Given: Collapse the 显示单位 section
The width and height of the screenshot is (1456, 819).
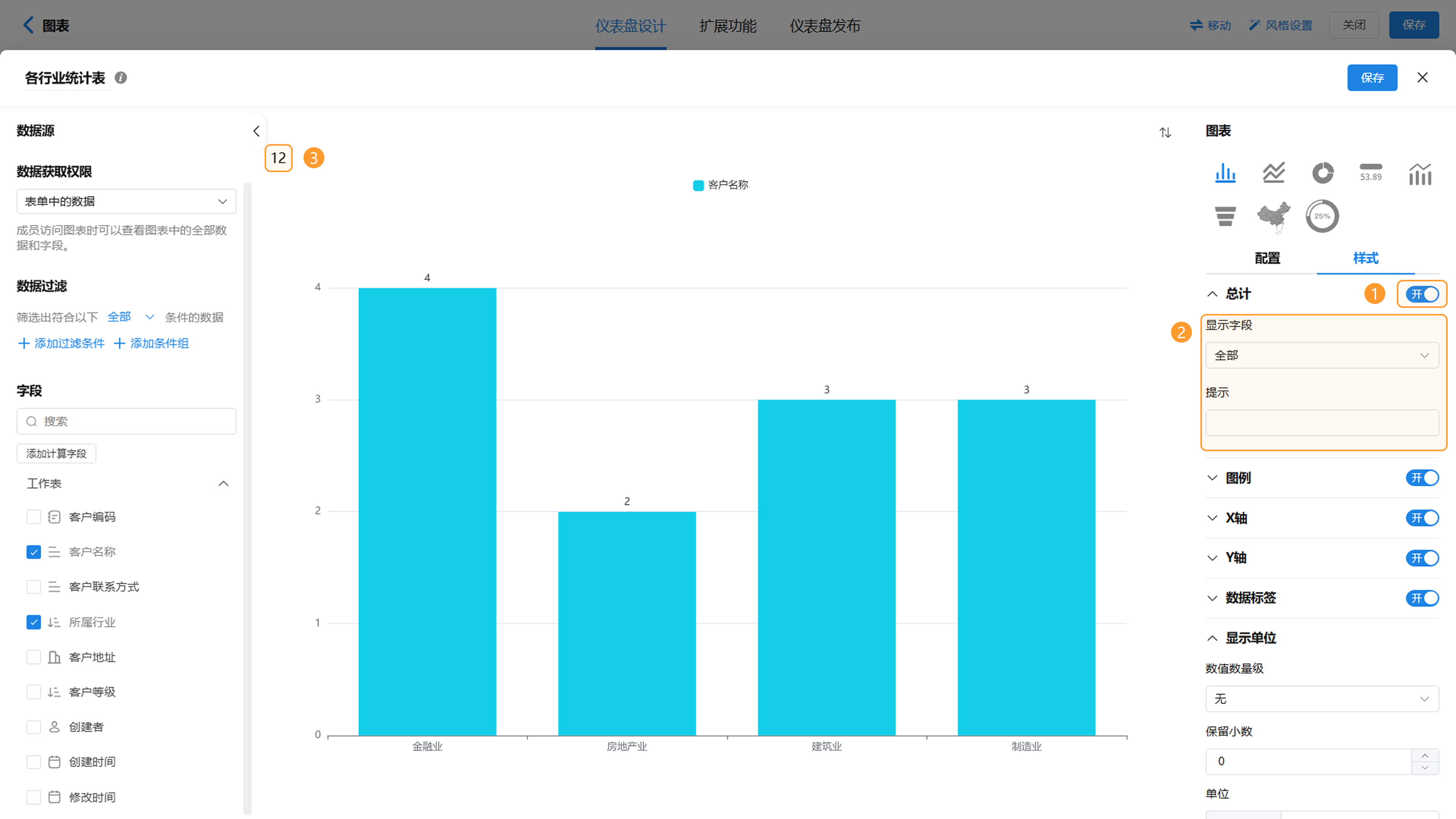Looking at the screenshot, I should point(1212,638).
